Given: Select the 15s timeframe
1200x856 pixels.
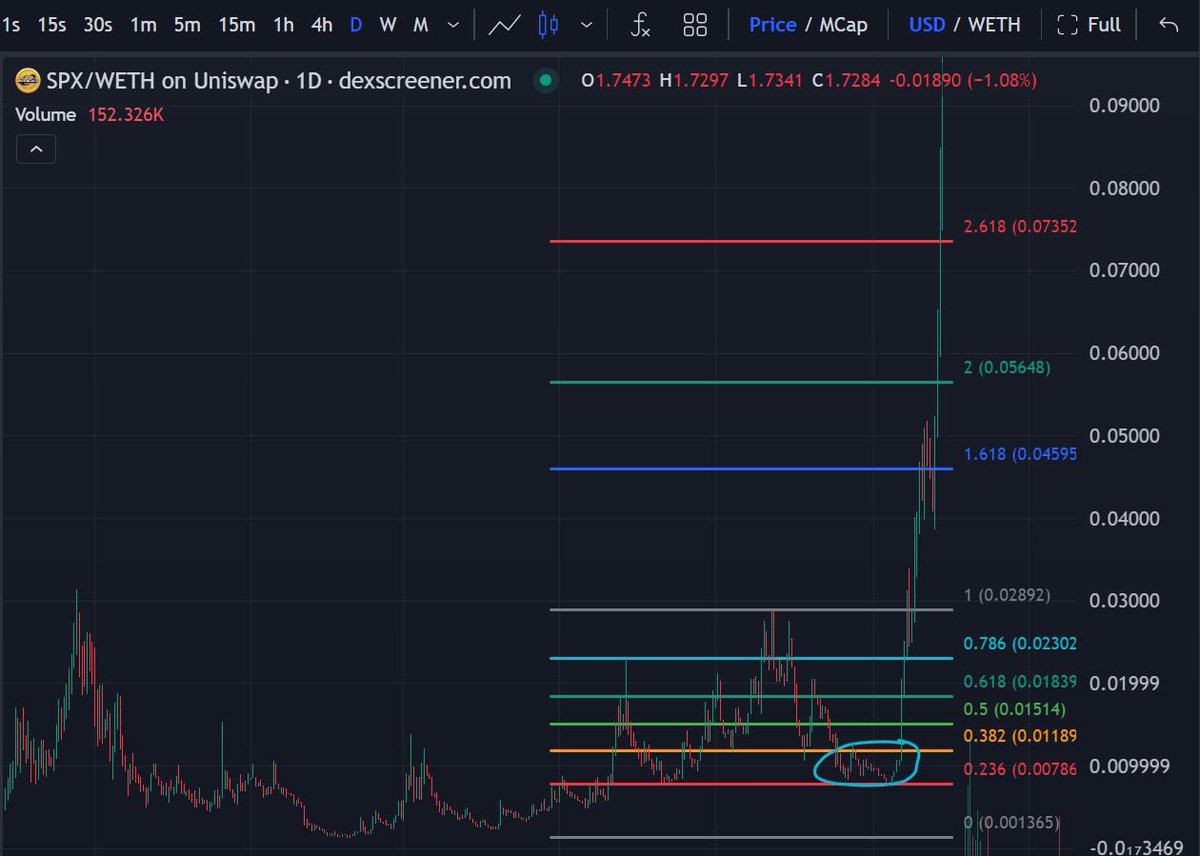Looking at the screenshot, I should click(51, 24).
